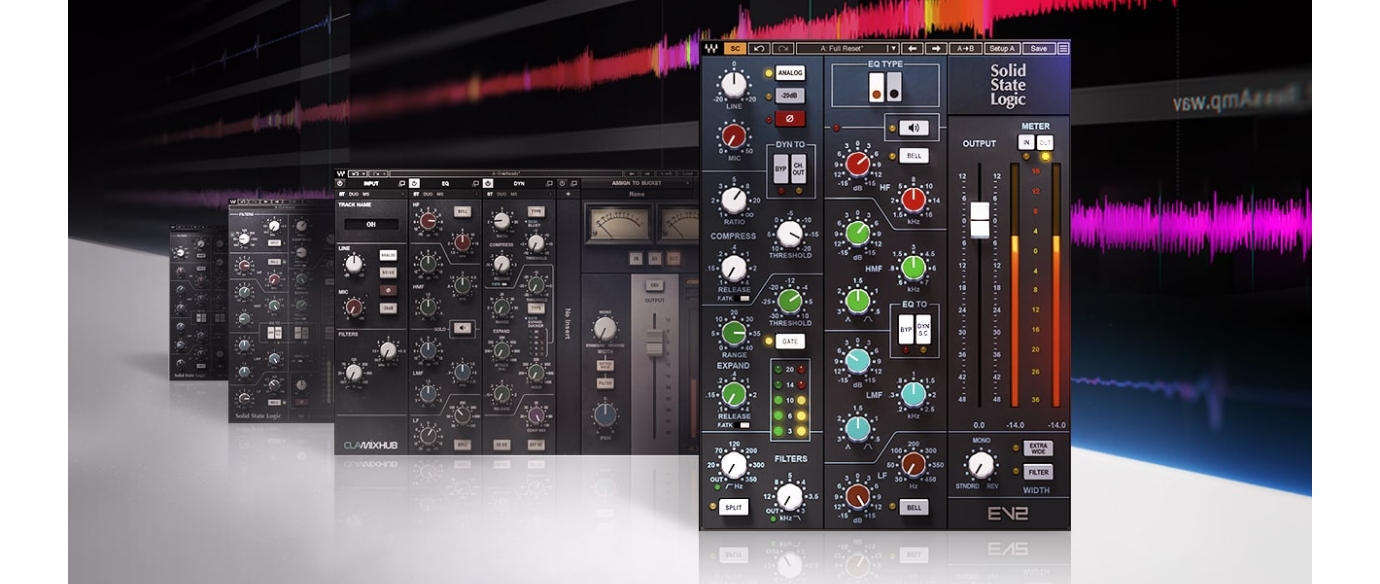Select the METER IN button
The width and height of the screenshot is (1380, 584).
(x=1026, y=143)
